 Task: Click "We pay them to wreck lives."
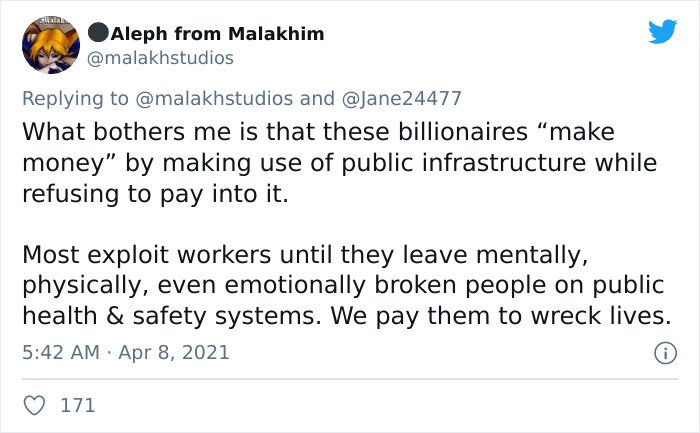(501, 316)
